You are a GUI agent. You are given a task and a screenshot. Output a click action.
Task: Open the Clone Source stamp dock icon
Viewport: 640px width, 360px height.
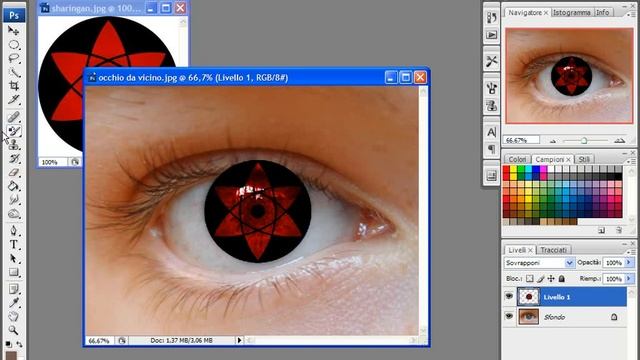click(491, 106)
